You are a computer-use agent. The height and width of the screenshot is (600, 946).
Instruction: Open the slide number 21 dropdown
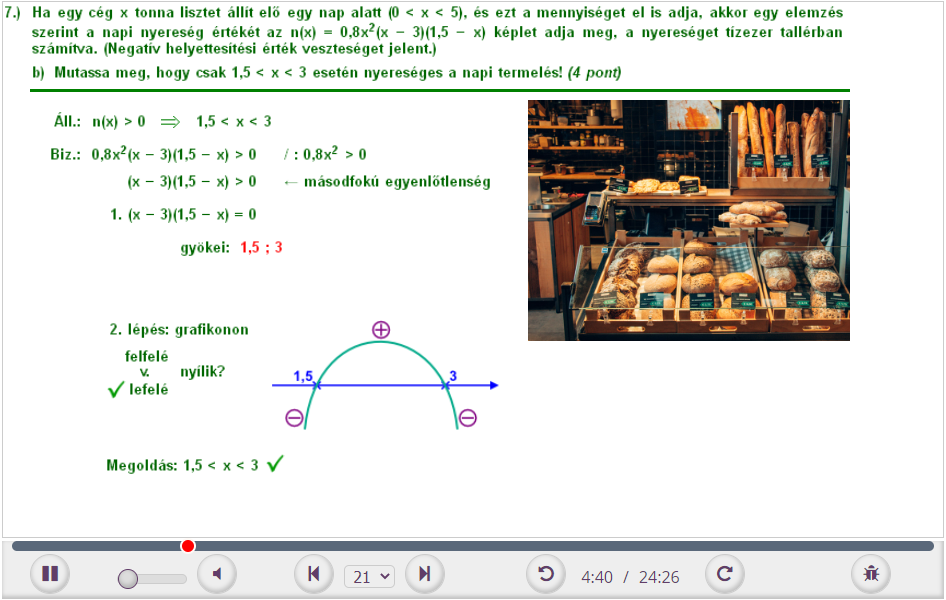(x=369, y=577)
